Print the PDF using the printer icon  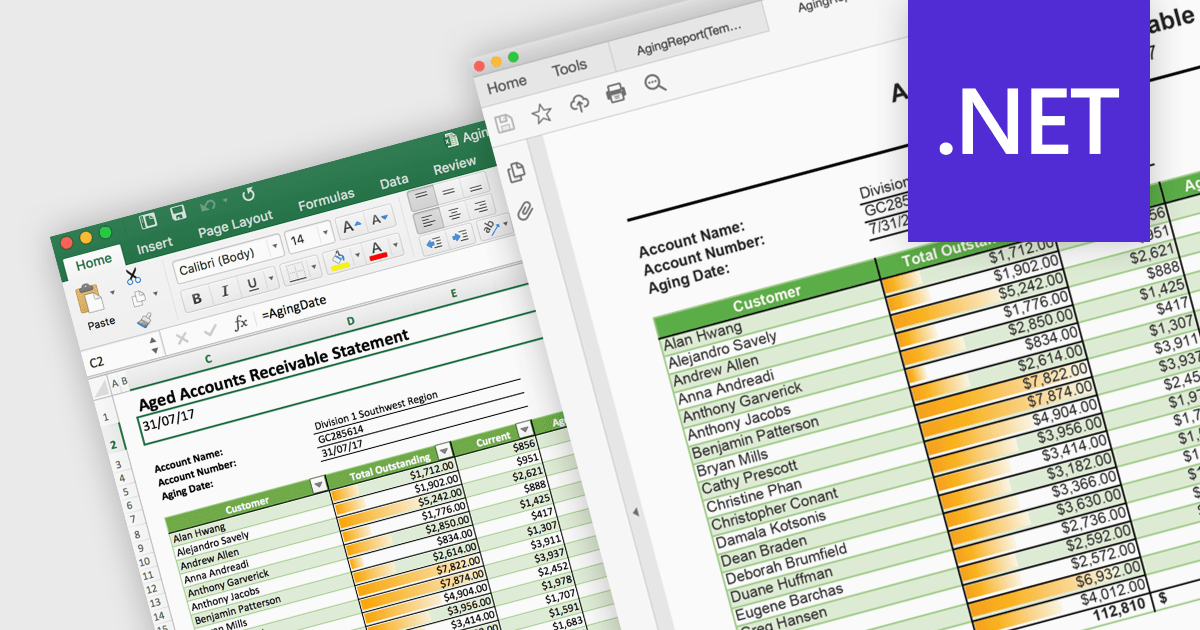pyautogui.click(x=615, y=94)
